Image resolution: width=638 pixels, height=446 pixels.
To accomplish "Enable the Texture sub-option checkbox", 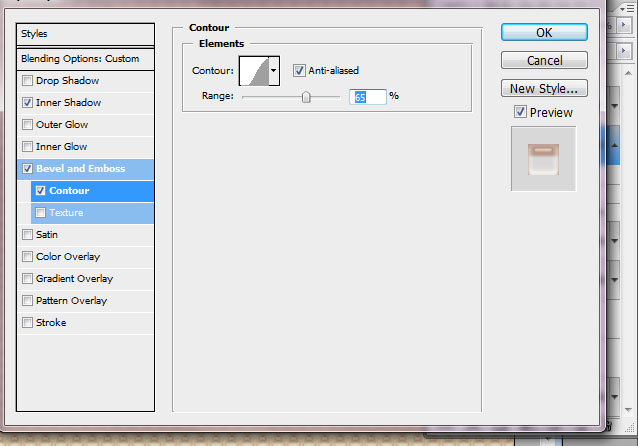I will 40,213.
